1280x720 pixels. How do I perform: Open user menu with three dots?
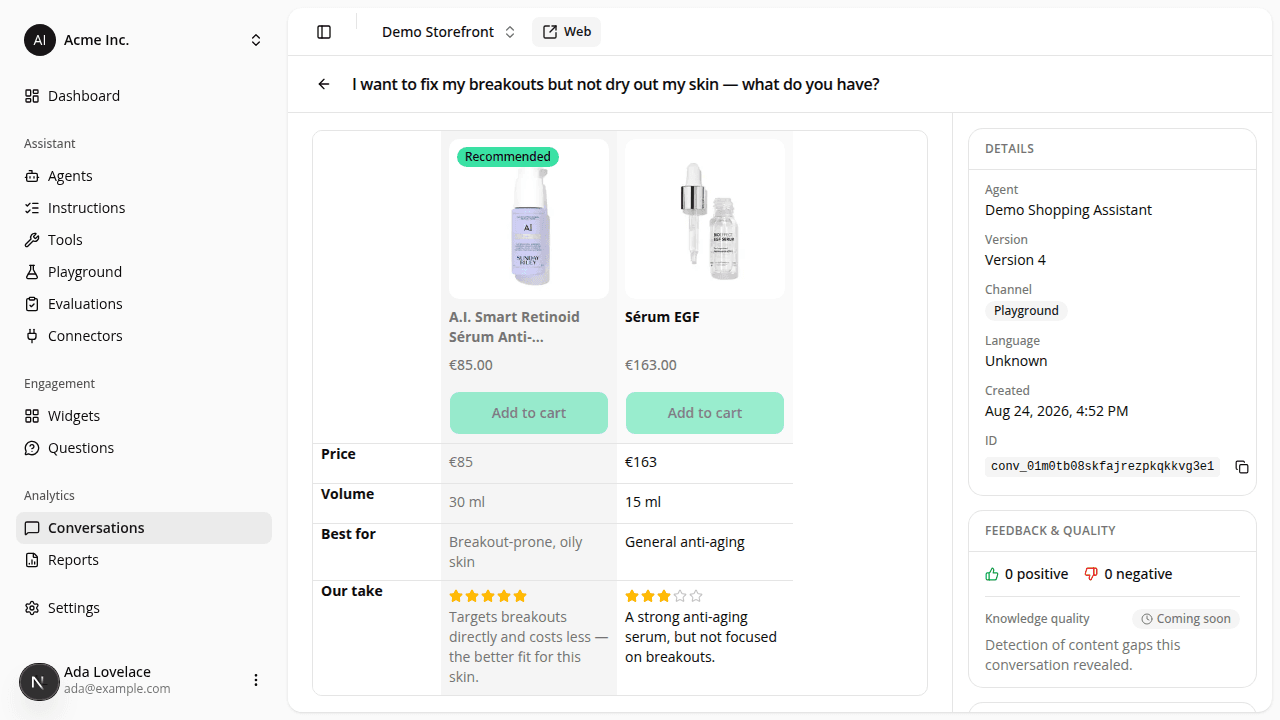[256, 680]
